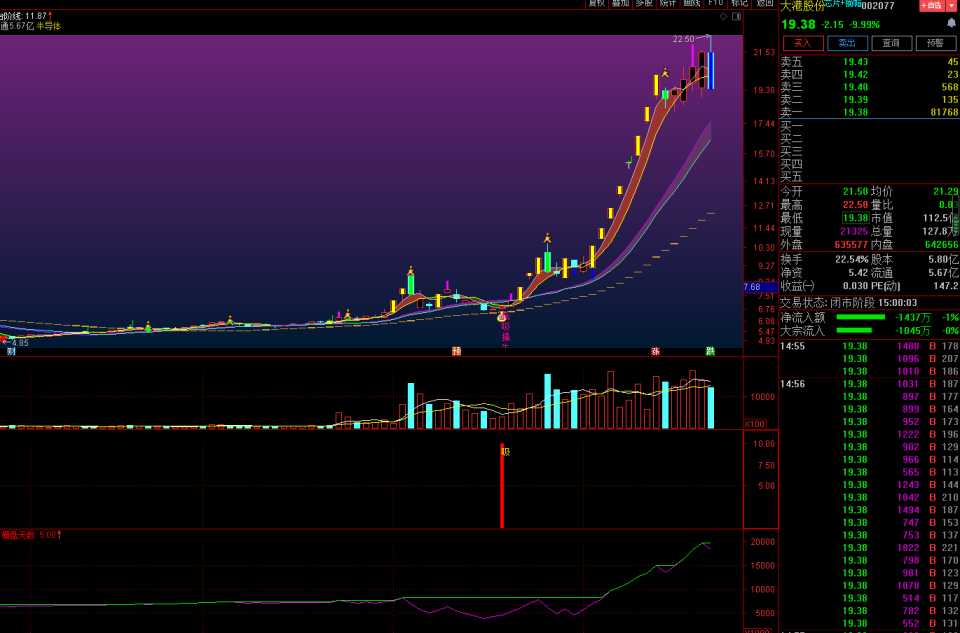Click the 复权 toolbar item

[596, 3]
